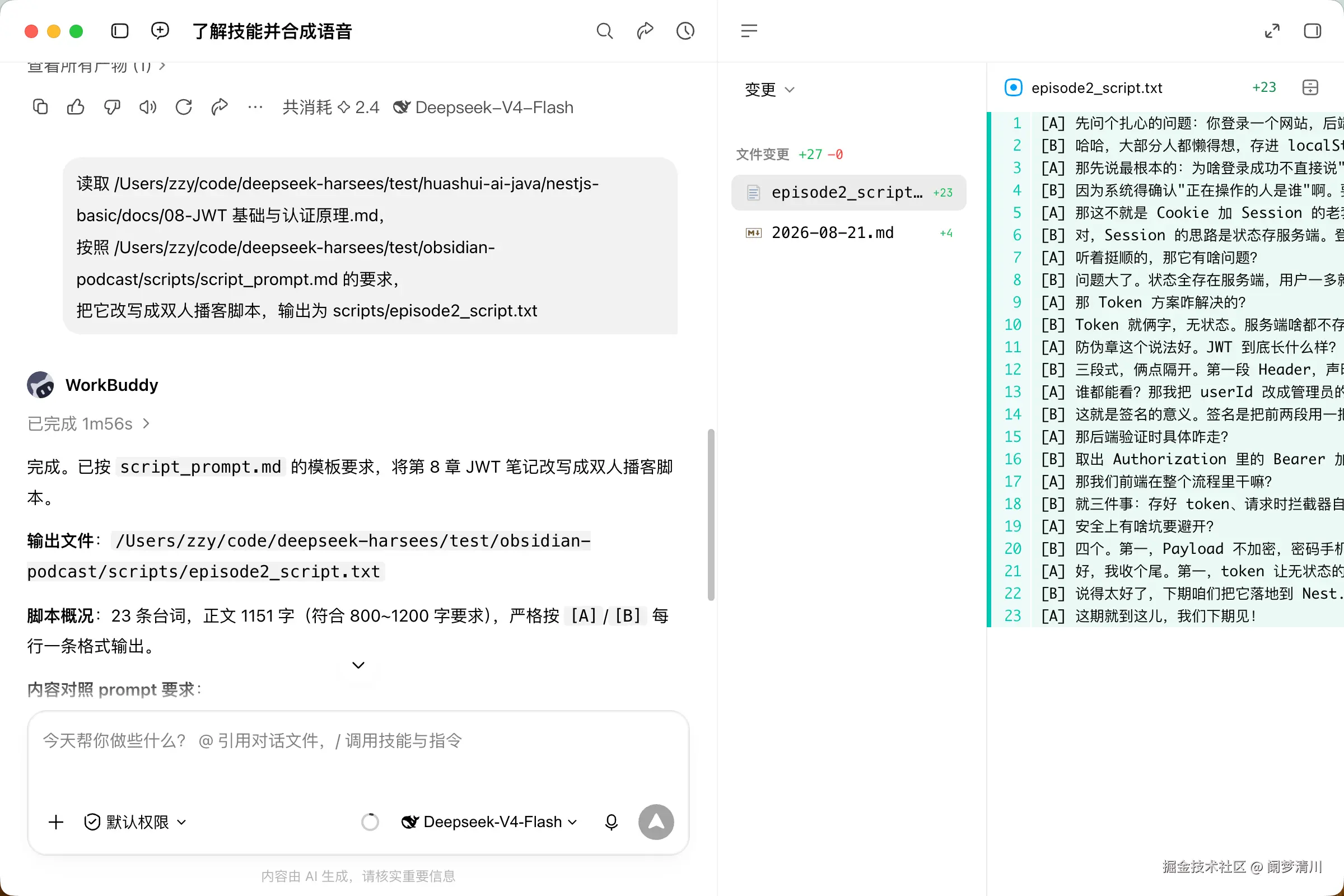The width and height of the screenshot is (1344, 896).
Task: Expand the 已完成 1m56s details
Action: click(x=88, y=423)
